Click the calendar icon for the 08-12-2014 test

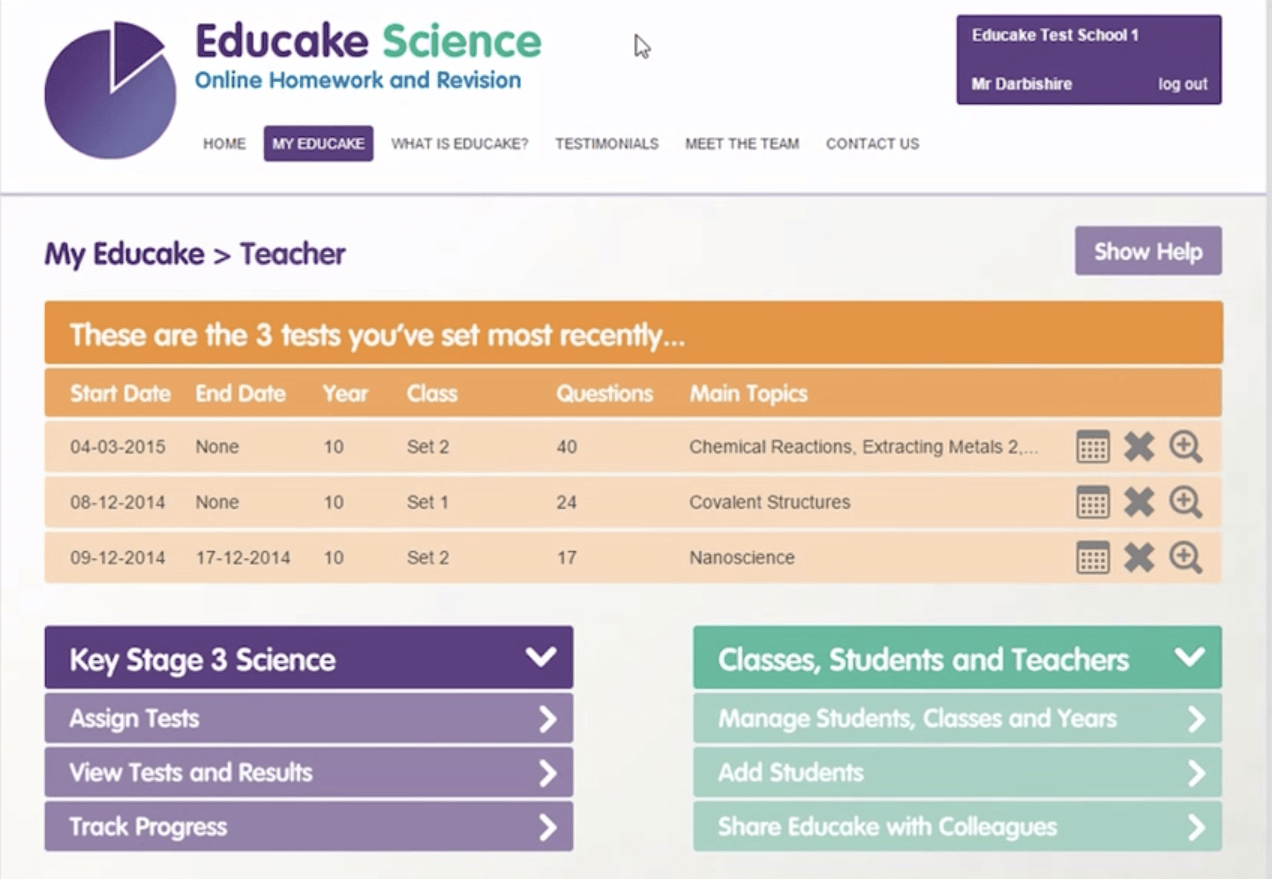[1093, 502]
